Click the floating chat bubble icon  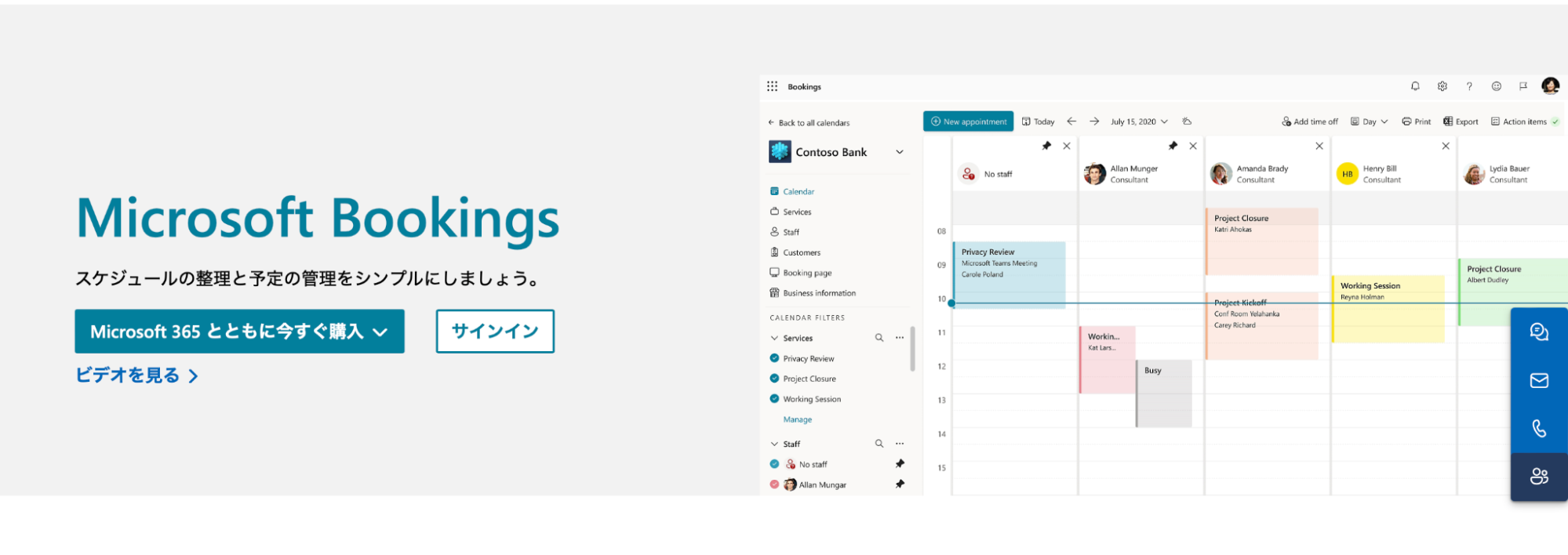click(1539, 332)
